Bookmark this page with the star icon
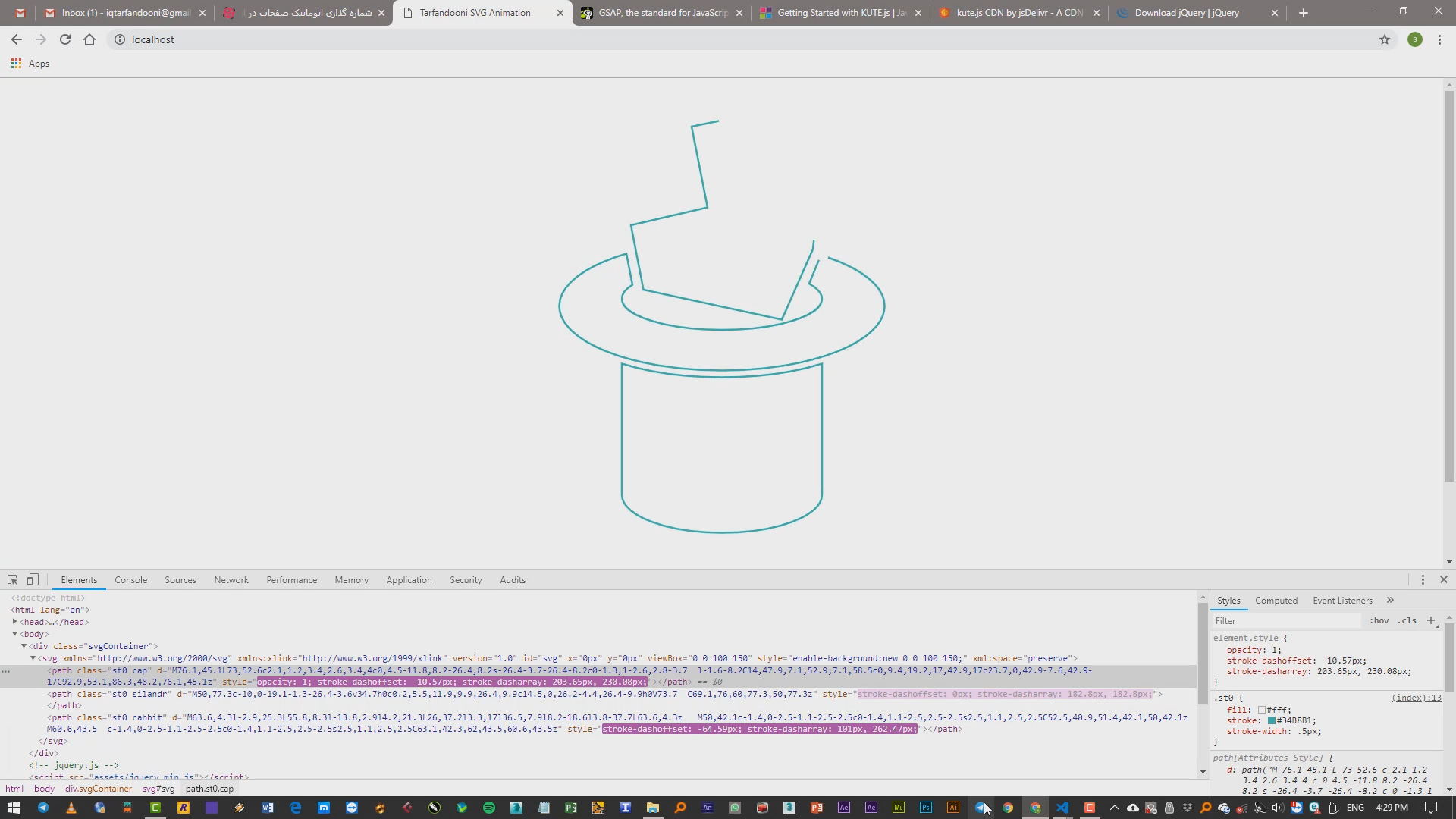The height and width of the screenshot is (819, 1456). (x=1385, y=39)
